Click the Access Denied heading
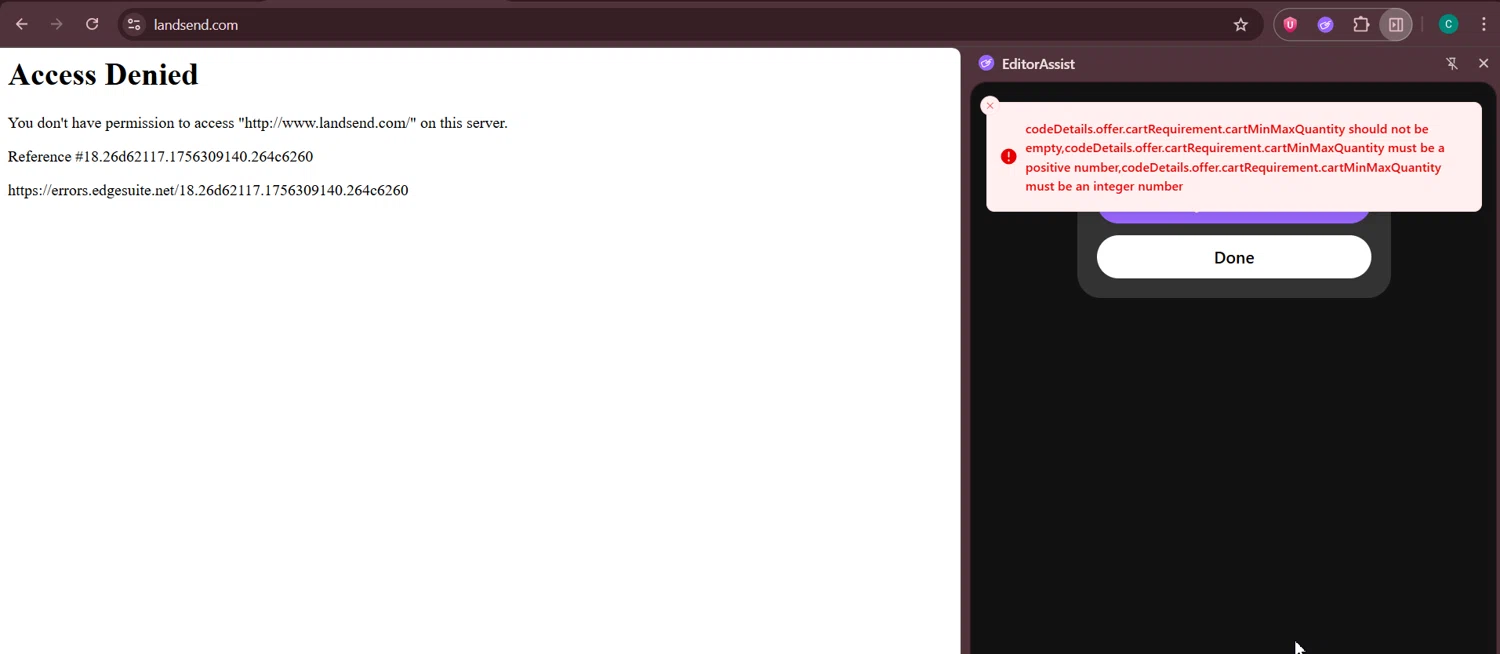Image resolution: width=1500 pixels, height=654 pixels. [103, 75]
